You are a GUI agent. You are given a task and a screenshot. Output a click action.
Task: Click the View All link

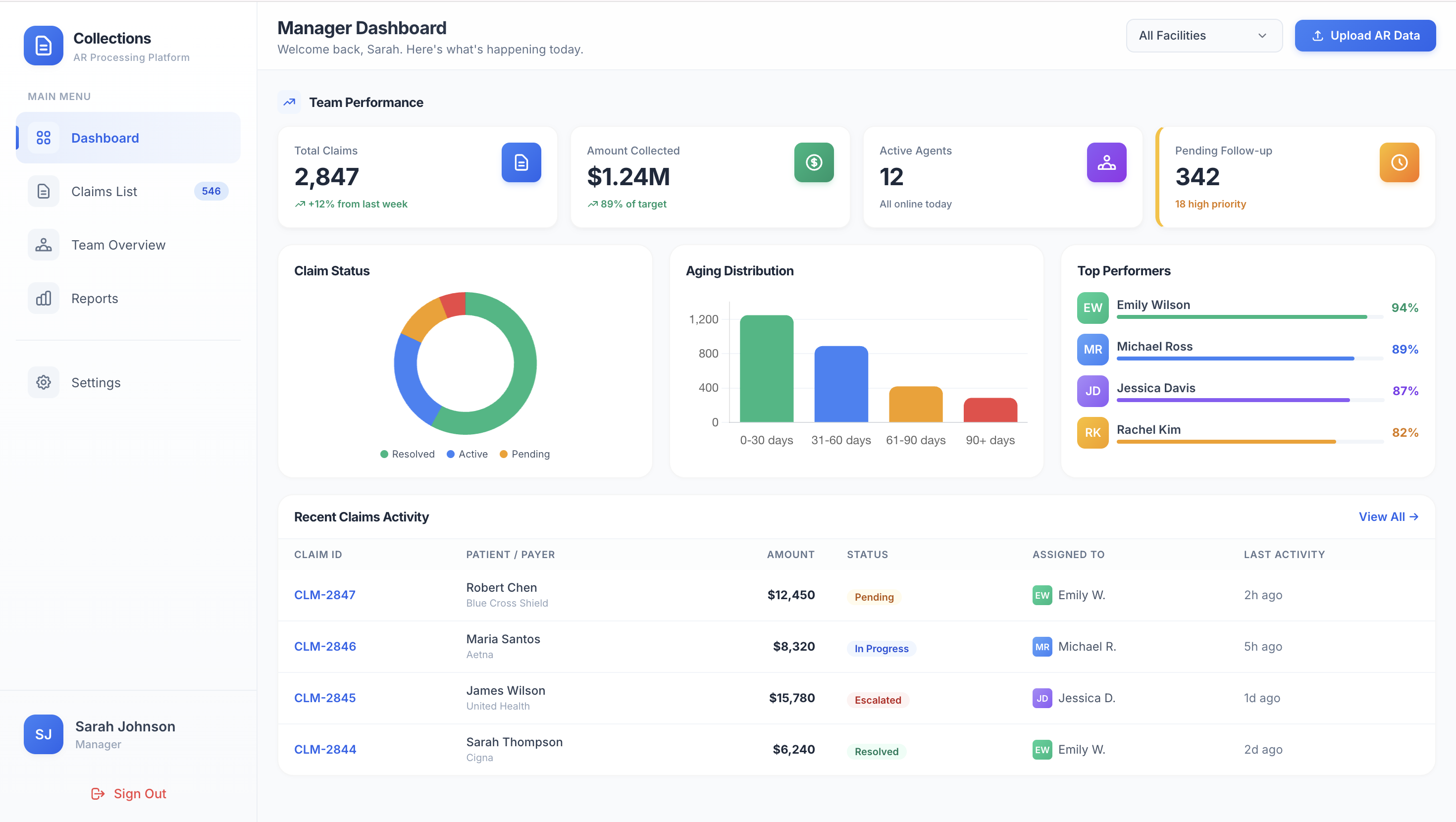pyautogui.click(x=1388, y=516)
